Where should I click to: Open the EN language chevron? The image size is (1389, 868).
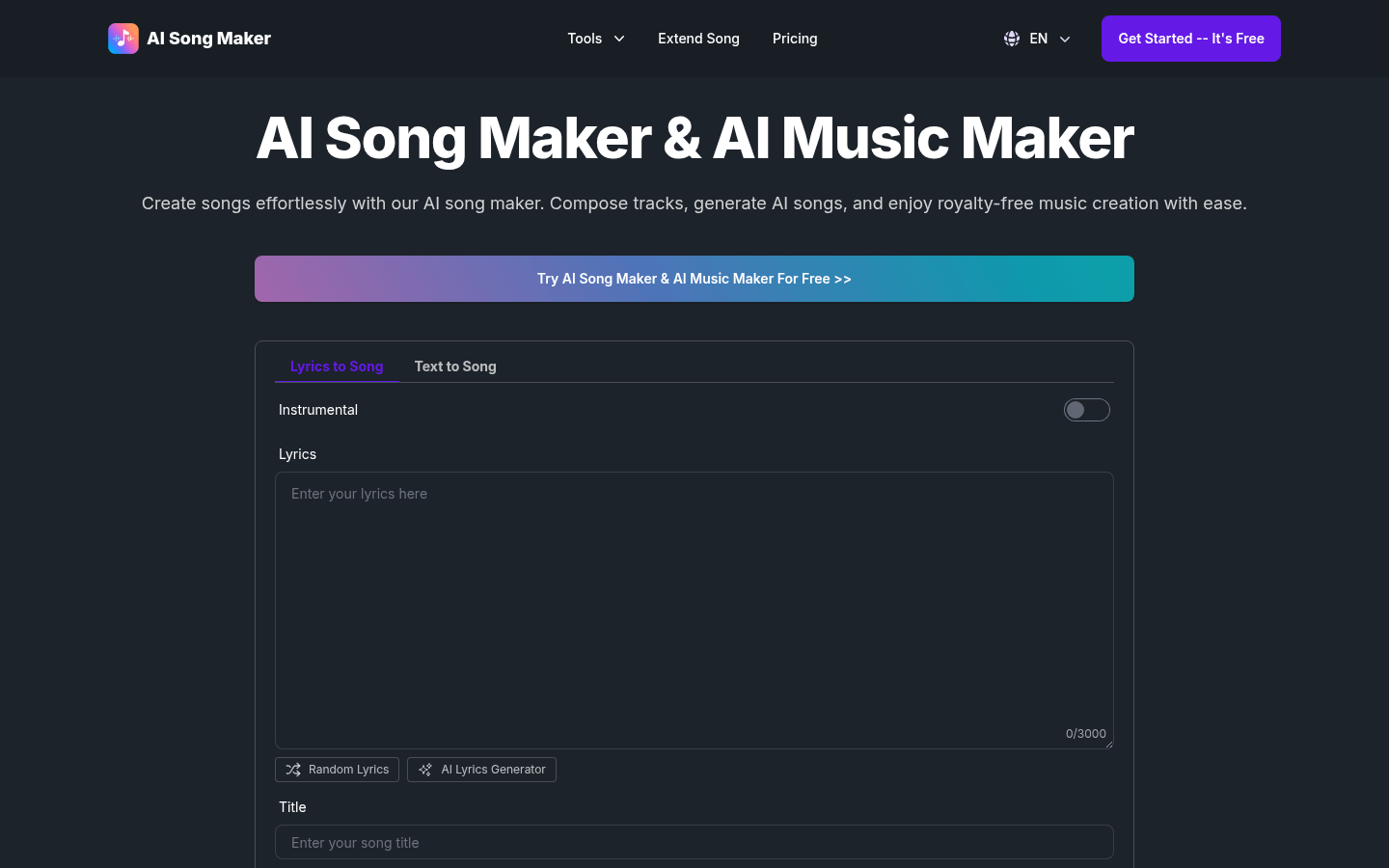tap(1065, 39)
